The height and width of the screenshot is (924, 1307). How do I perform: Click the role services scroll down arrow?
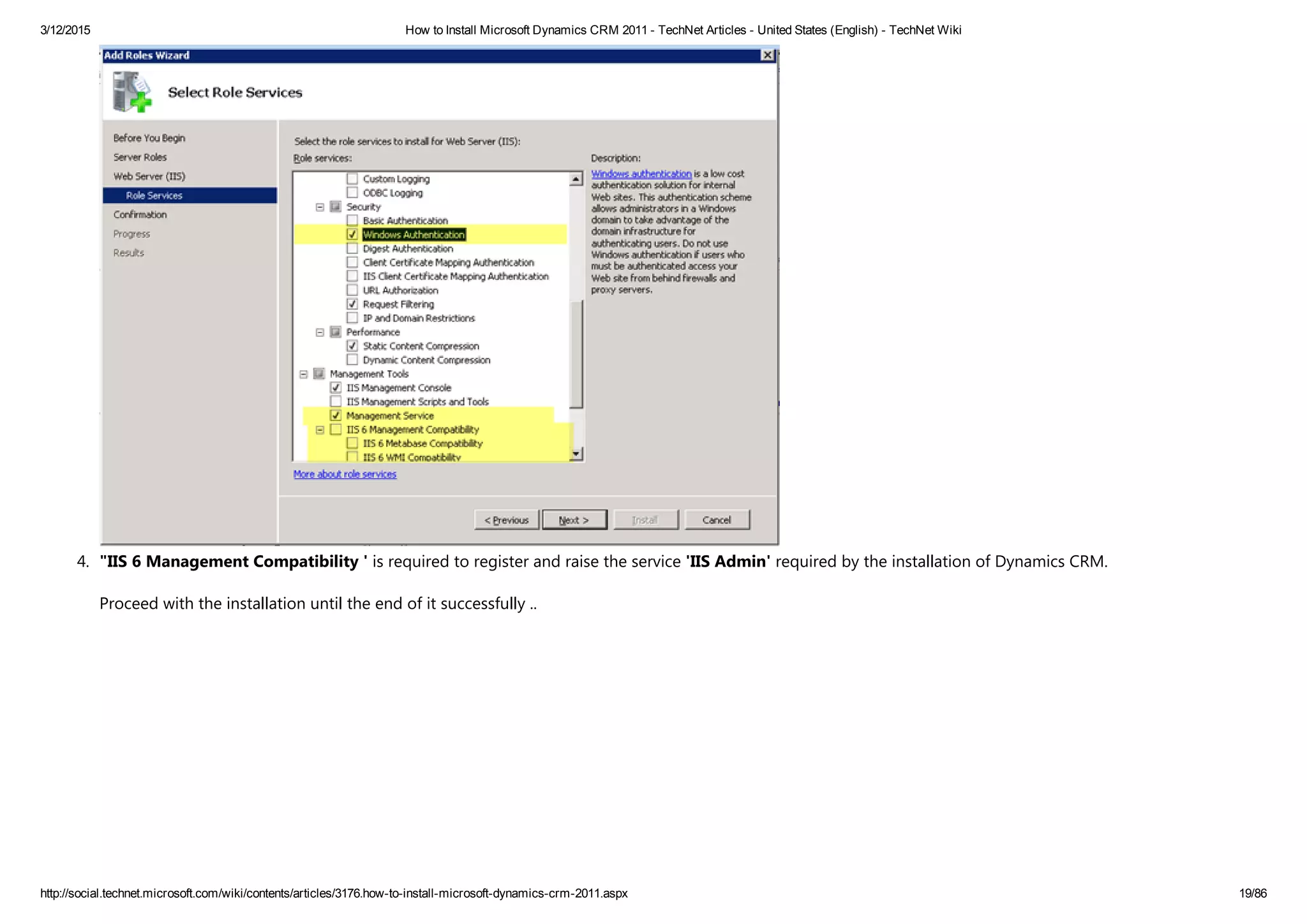[576, 454]
